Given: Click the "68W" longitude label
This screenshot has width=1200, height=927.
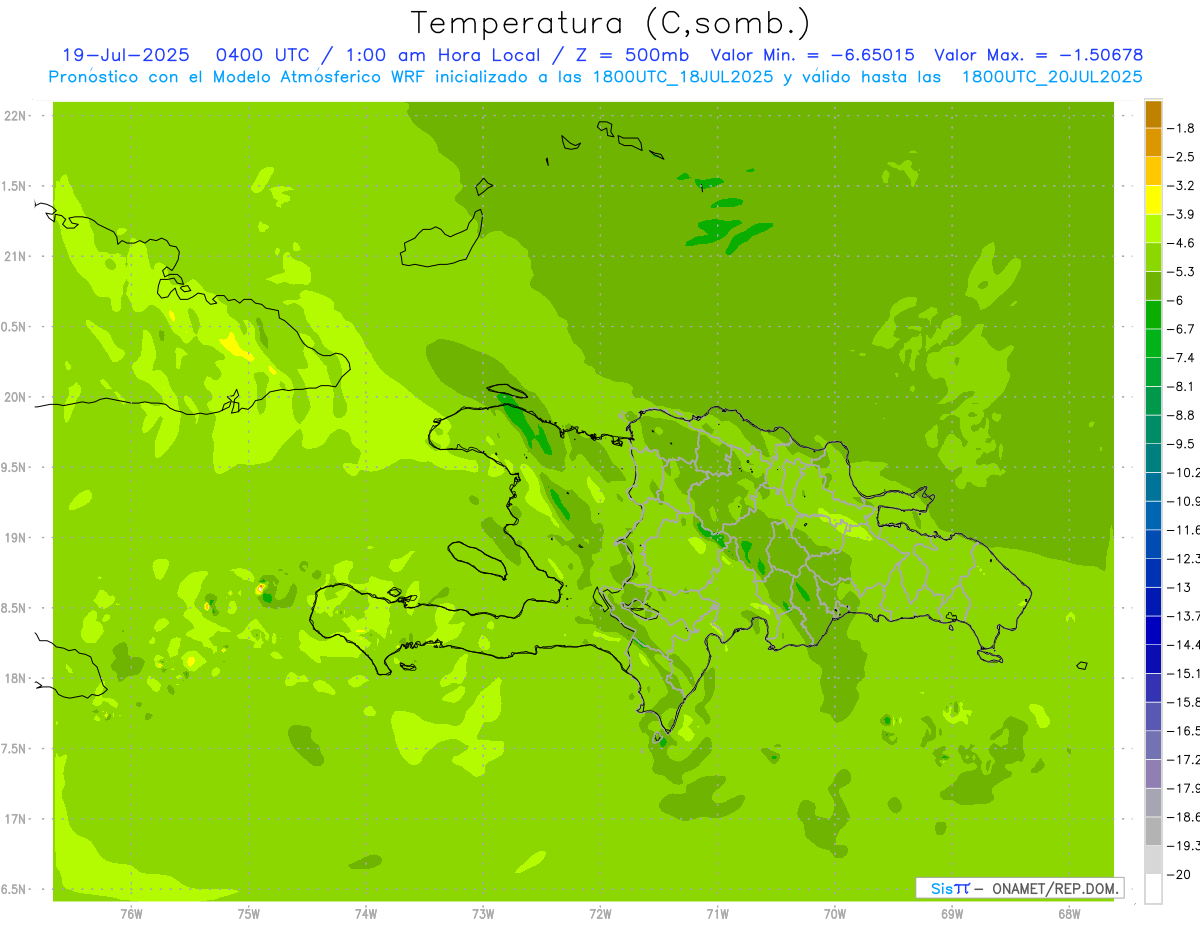Looking at the screenshot, I should (1069, 914).
